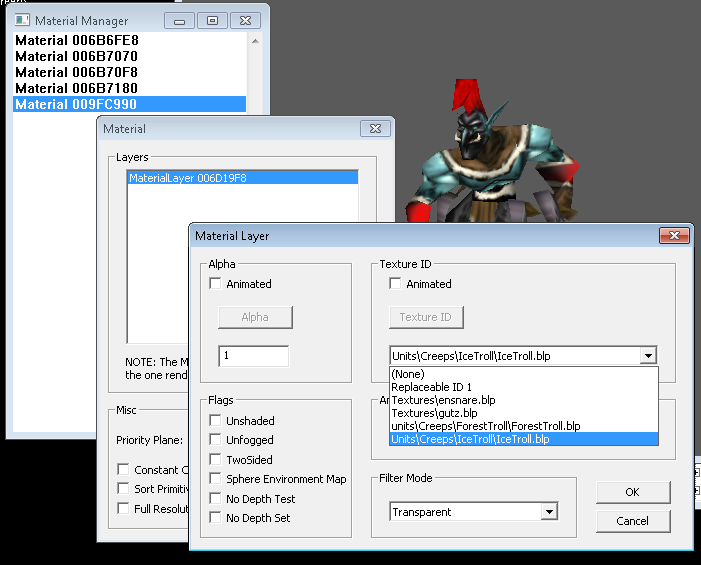The width and height of the screenshot is (701, 565).
Task: Click the disabled Texture ID button
Action: [x=426, y=317]
